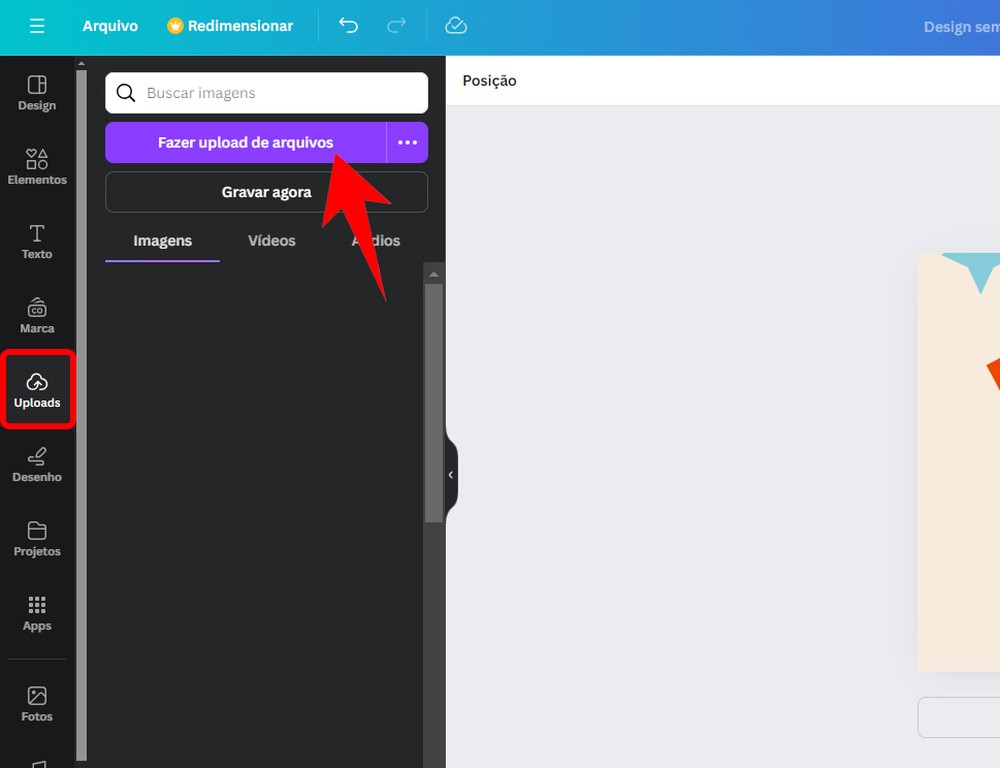Open the hamburger menu

pos(36,26)
